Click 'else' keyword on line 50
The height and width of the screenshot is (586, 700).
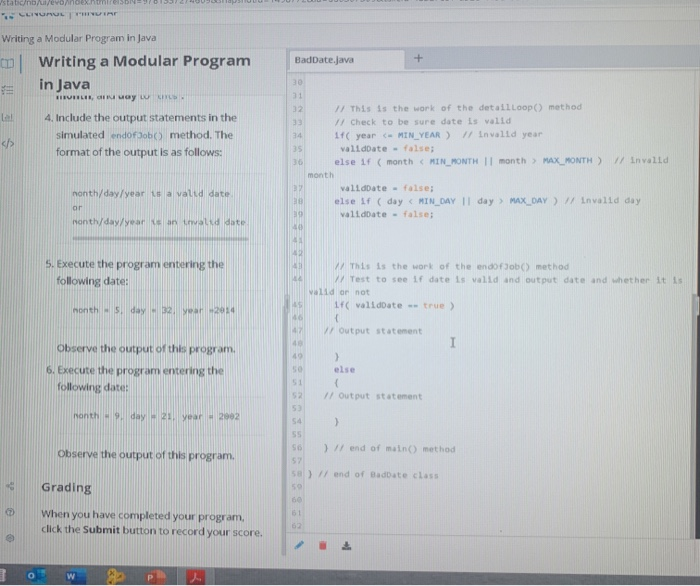click(x=344, y=370)
